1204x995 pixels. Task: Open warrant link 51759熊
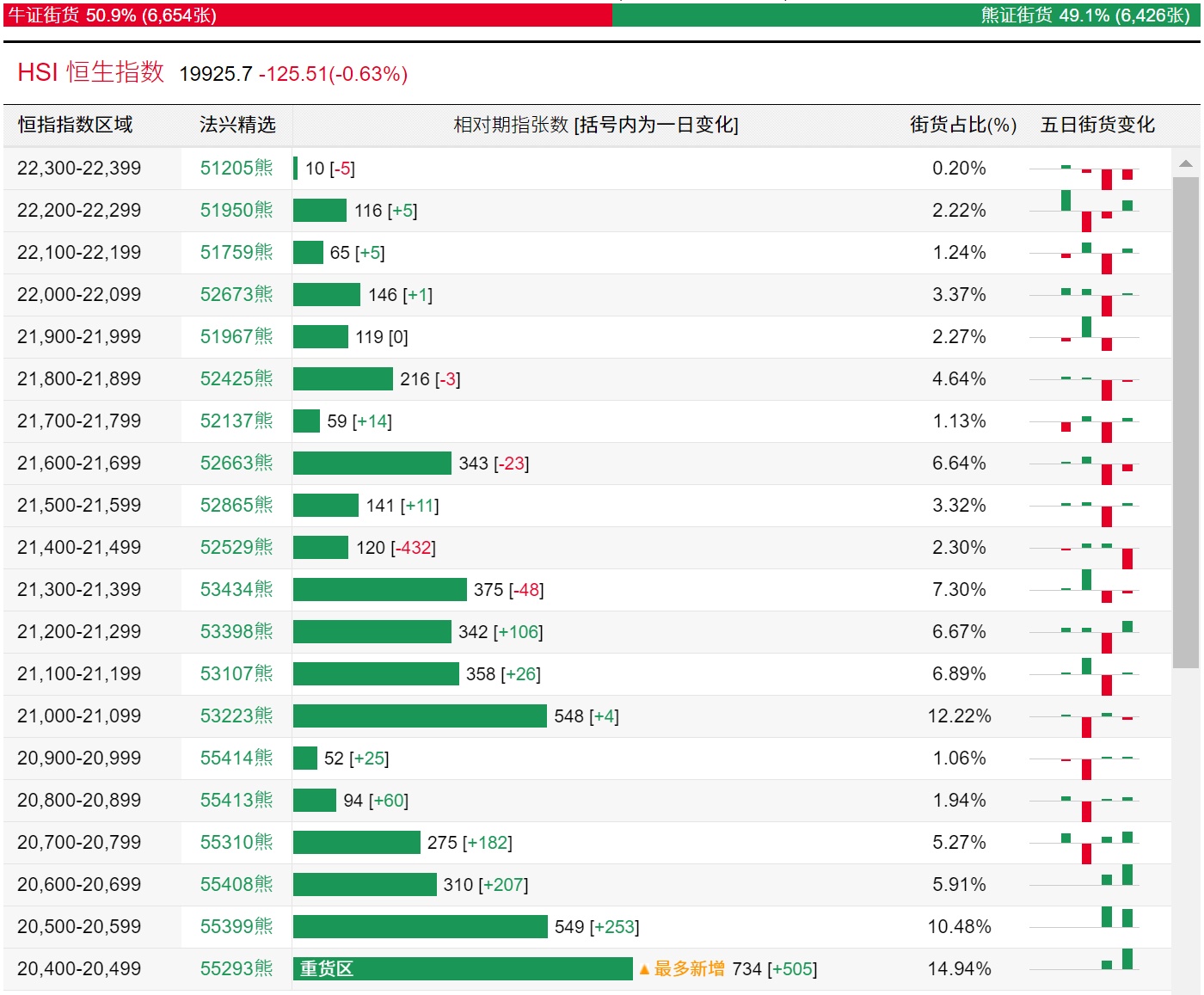point(236,252)
